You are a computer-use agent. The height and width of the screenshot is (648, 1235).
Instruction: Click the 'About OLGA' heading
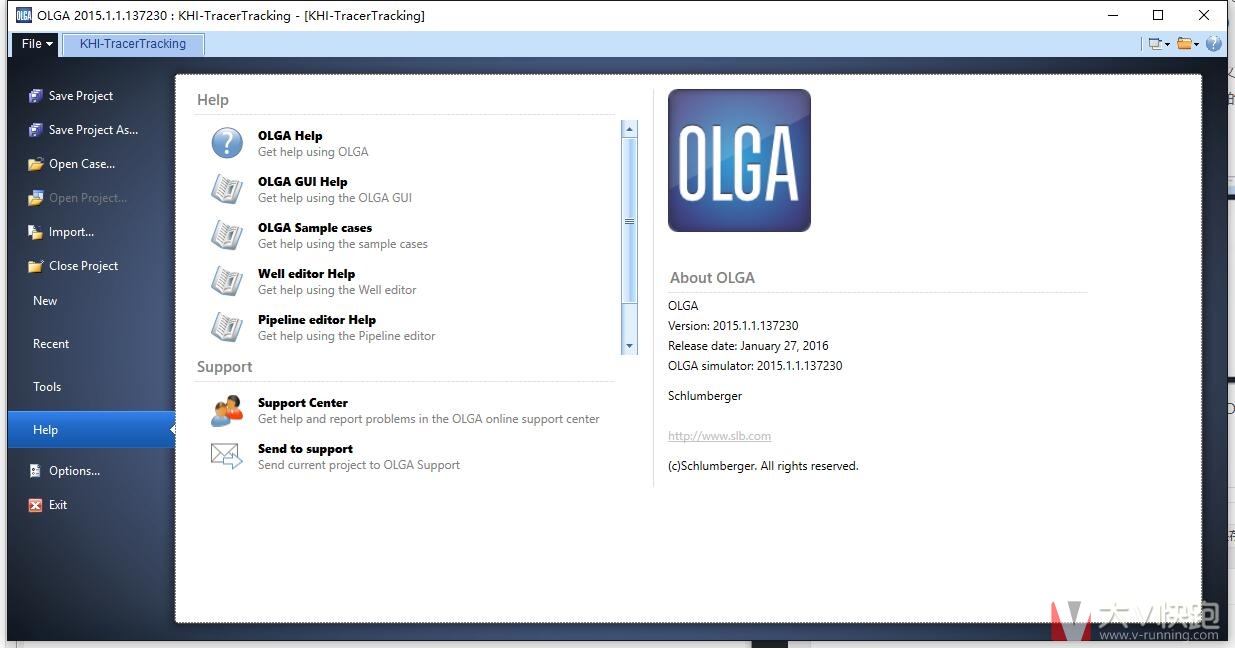712,278
